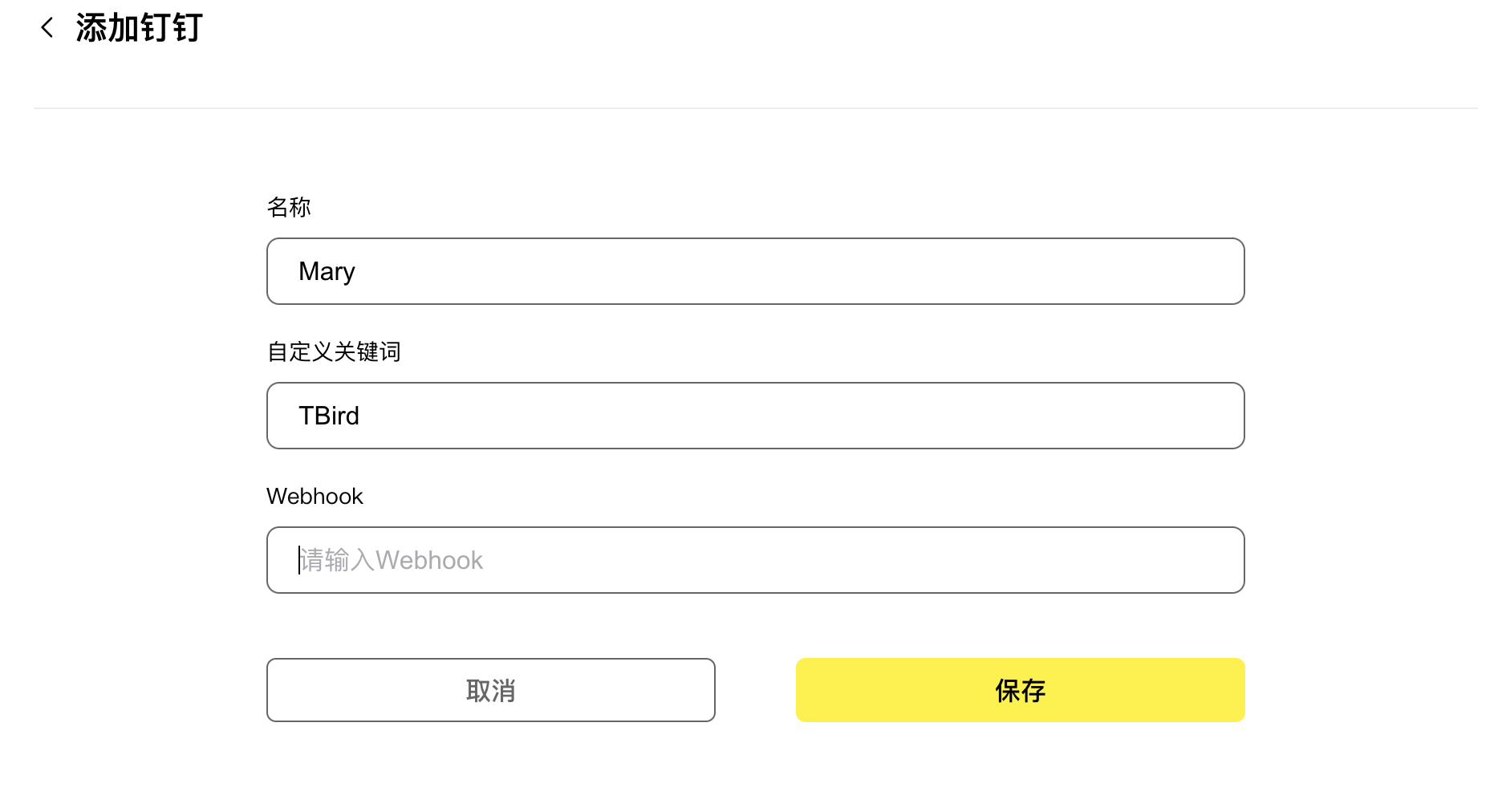Click the 添加钉钉 page title
1502x812 pixels.
(140, 28)
